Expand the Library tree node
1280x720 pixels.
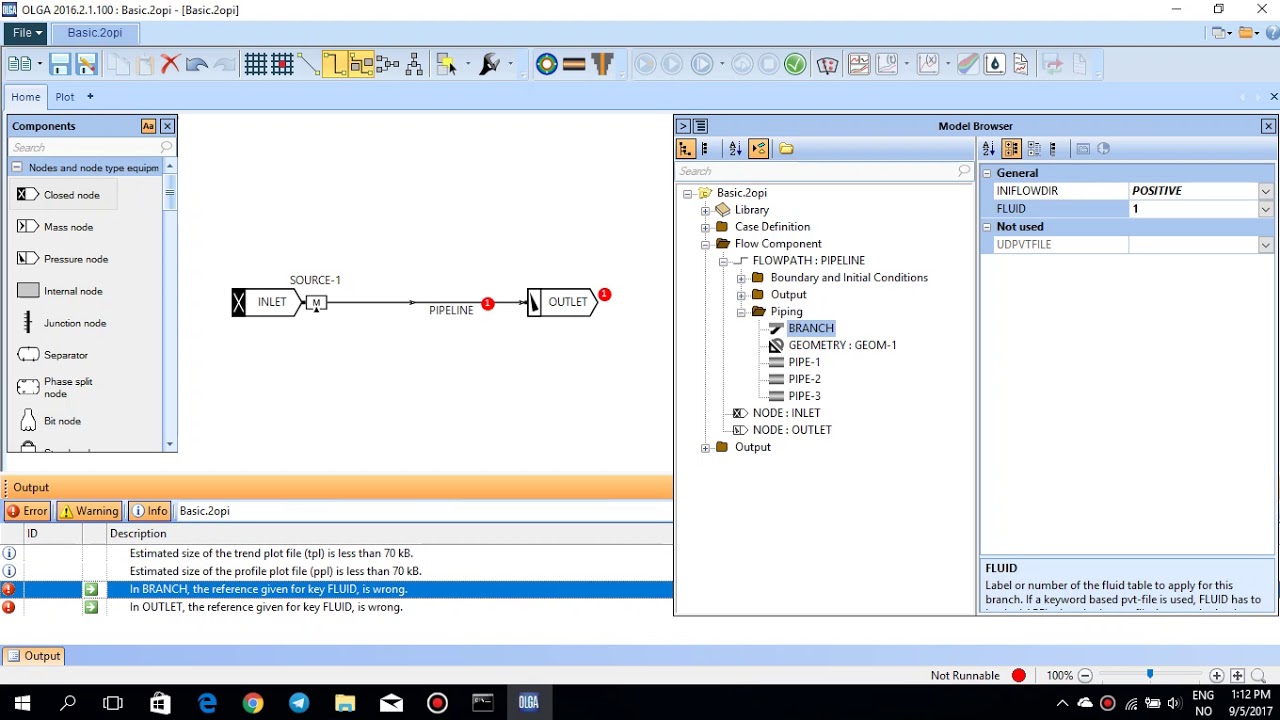pos(705,210)
